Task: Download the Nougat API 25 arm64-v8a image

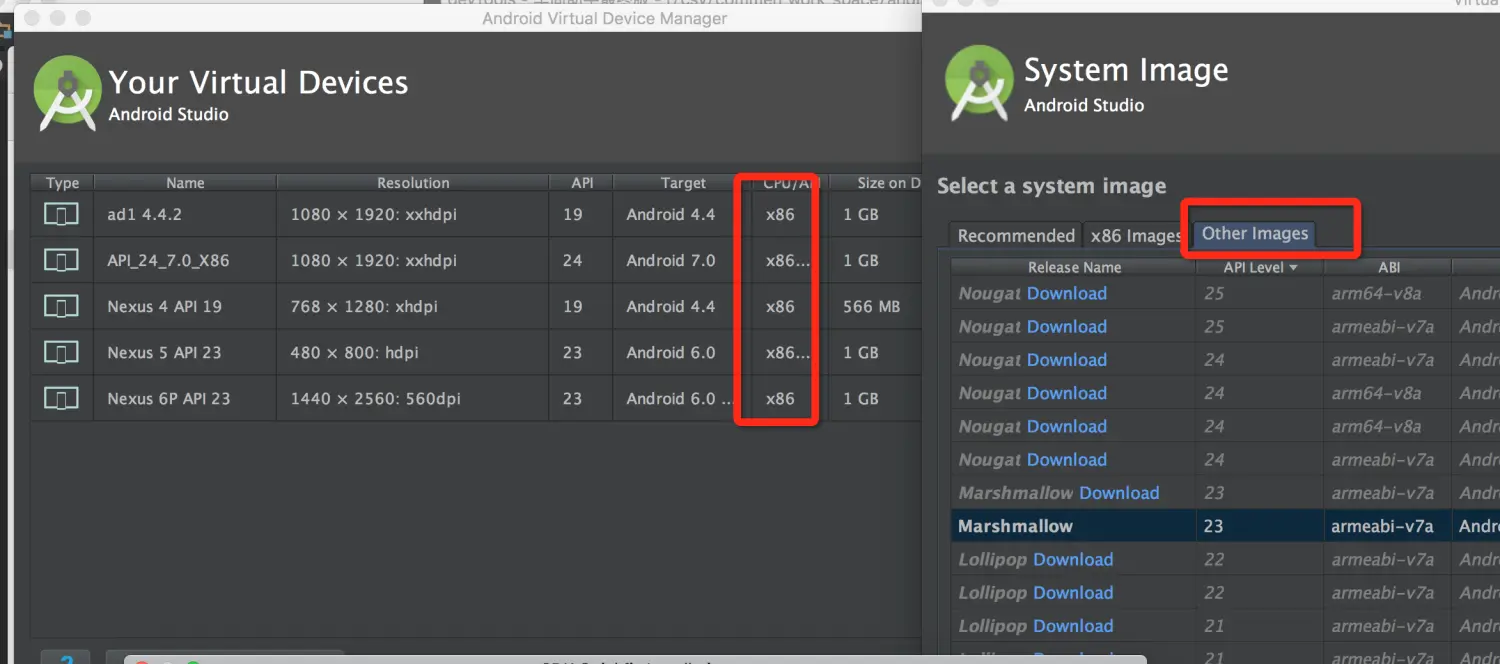Action: (1067, 294)
